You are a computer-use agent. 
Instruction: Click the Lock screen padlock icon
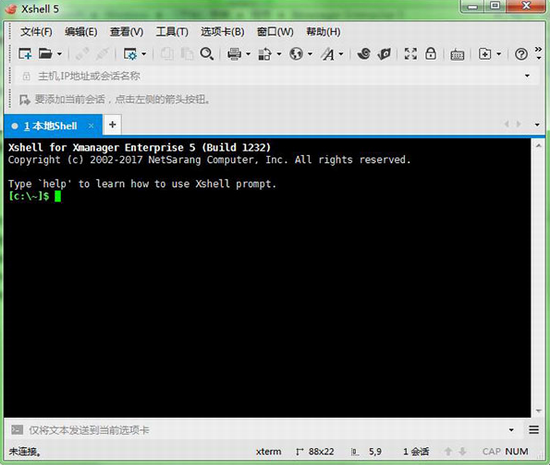430,54
